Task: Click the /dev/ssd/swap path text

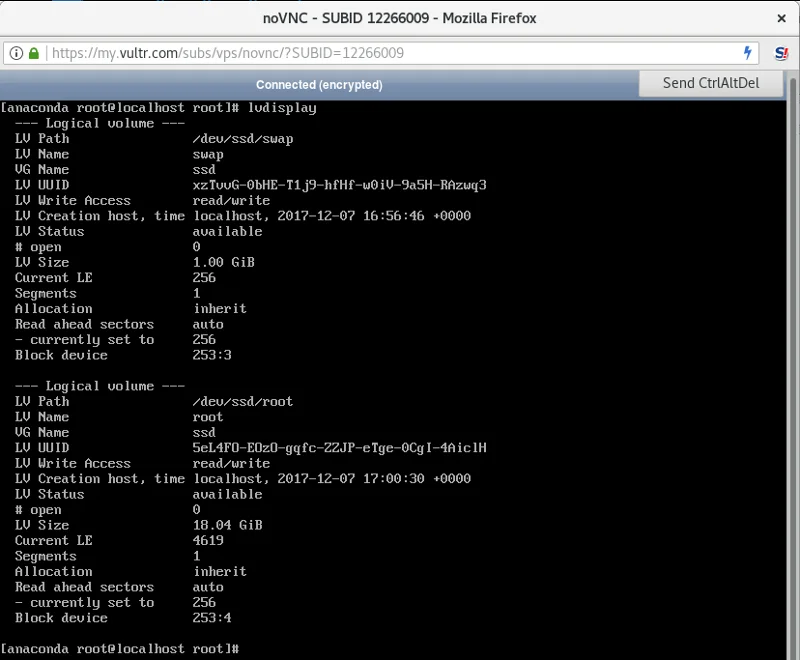Action: (x=243, y=139)
